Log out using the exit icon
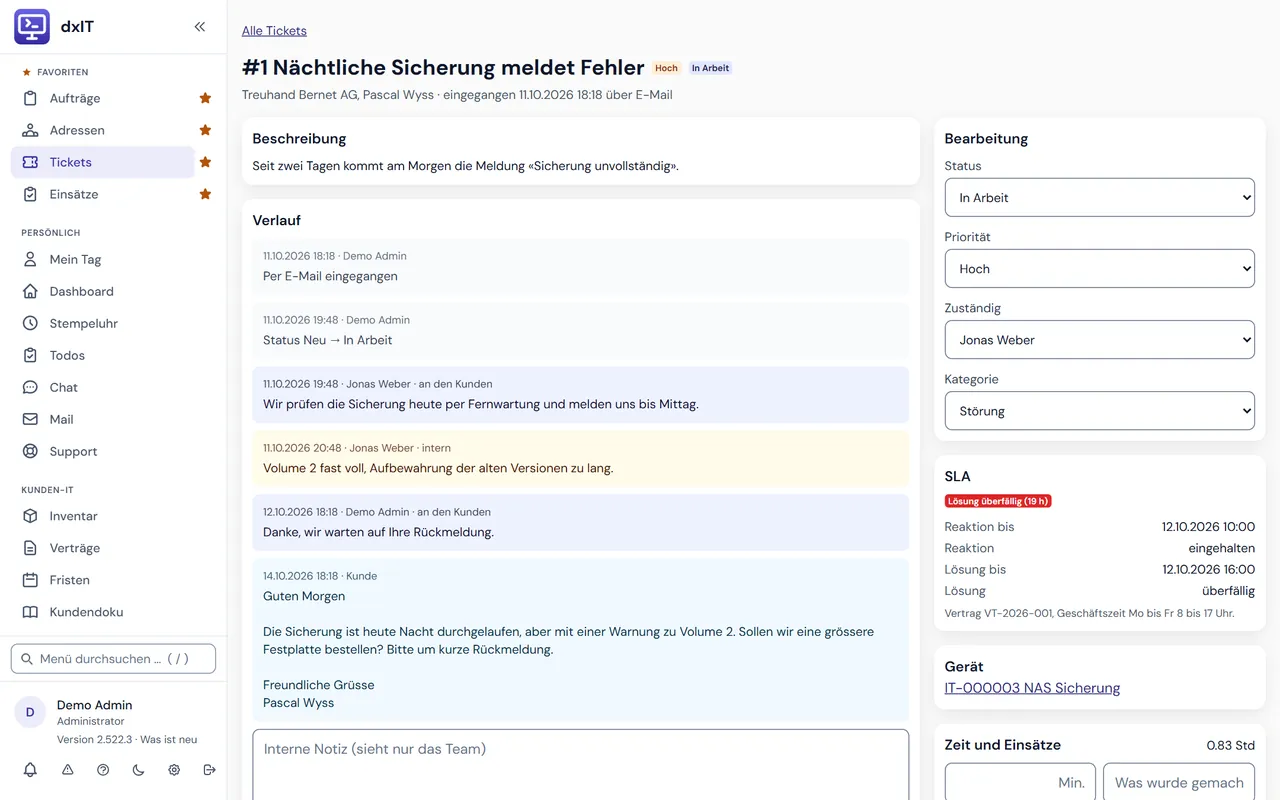The height and width of the screenshot is (800, 1280). click(209, 770)
